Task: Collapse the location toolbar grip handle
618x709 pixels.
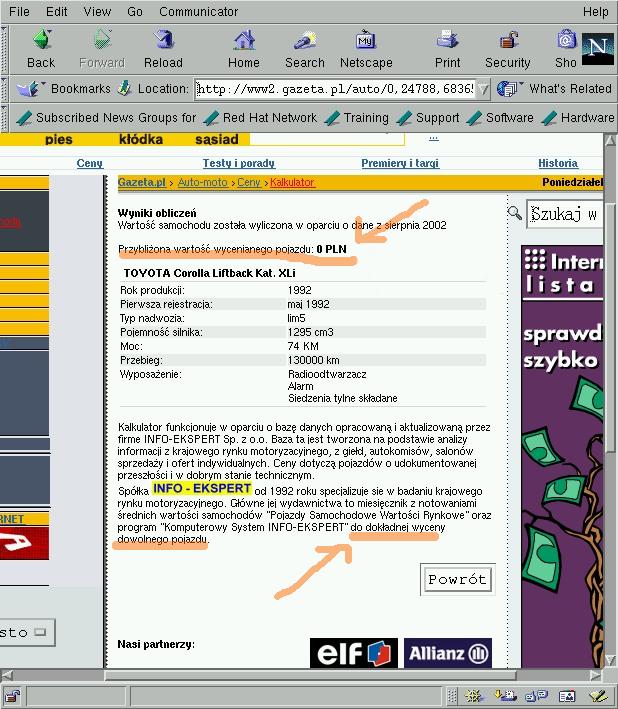Action: click(x=4, y=89)
